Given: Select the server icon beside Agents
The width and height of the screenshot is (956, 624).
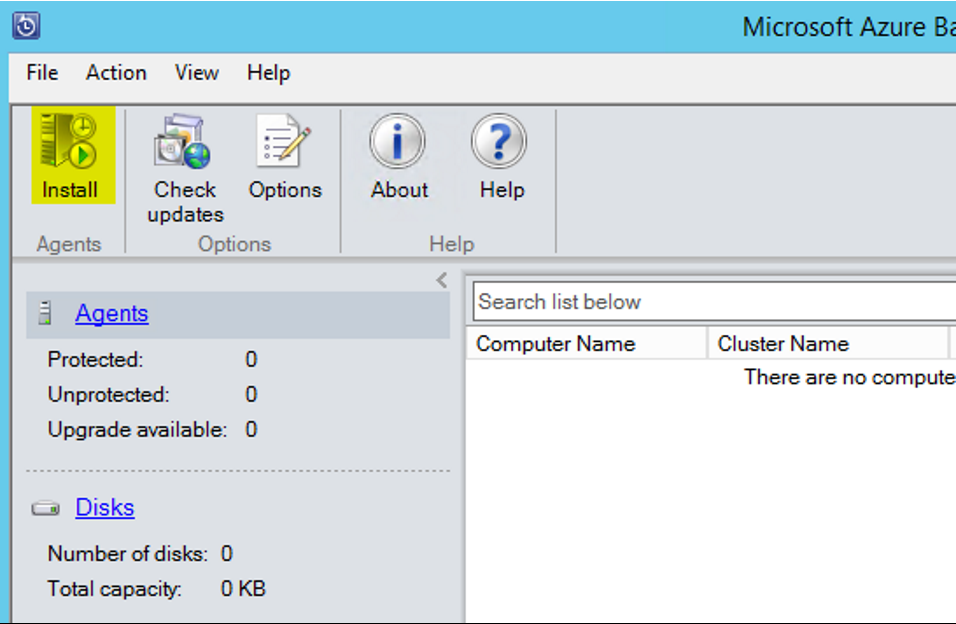Looking at the screenshot, I should 45,313.
